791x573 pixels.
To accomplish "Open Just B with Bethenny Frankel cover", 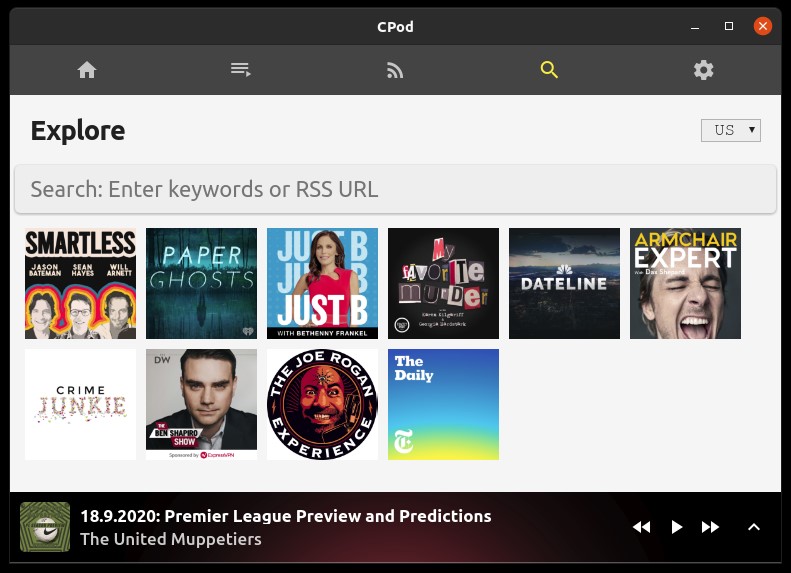I will [322, 283].
